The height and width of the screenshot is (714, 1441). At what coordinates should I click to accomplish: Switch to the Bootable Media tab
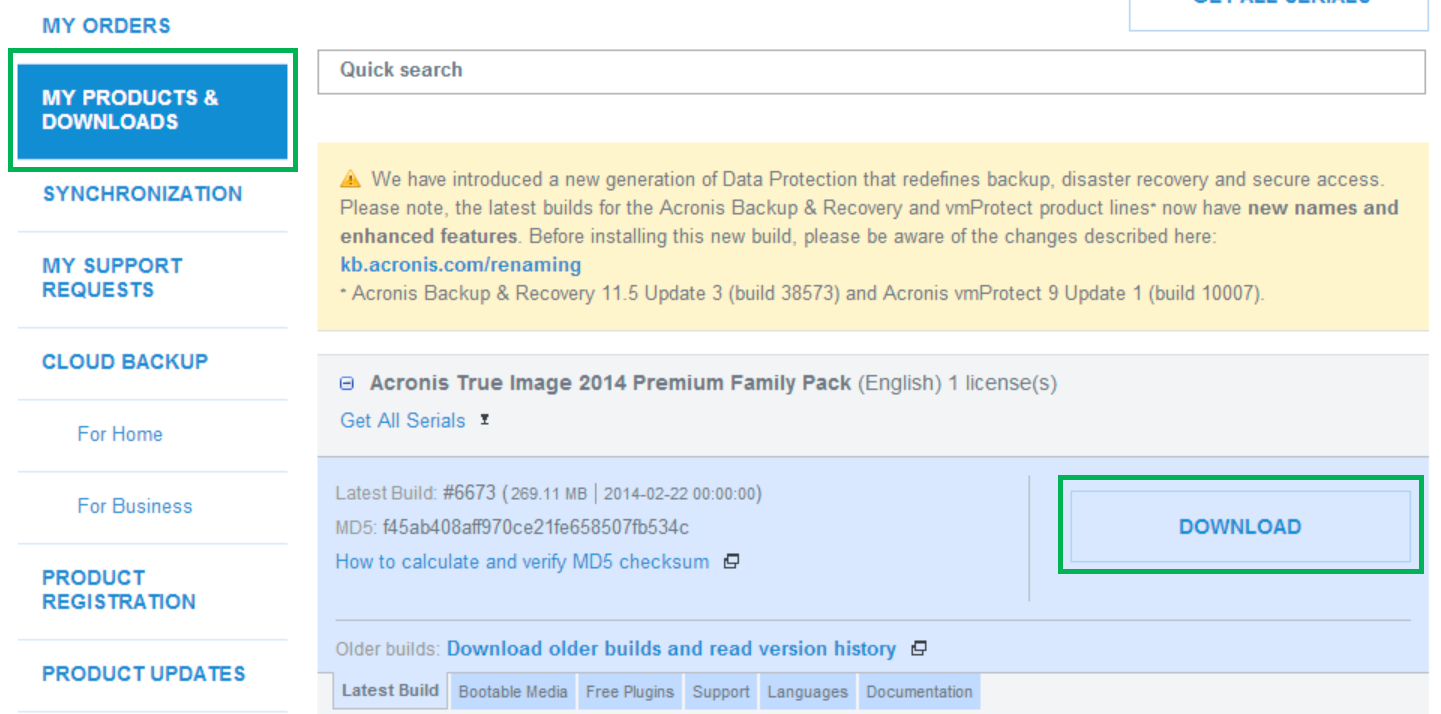tap(512, 690)
